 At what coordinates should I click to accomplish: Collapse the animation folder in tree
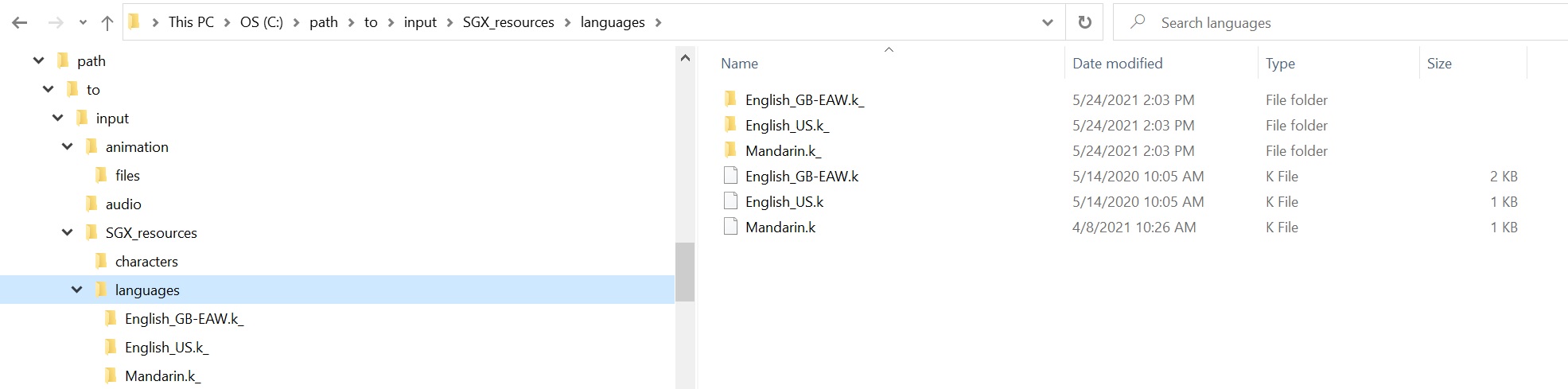click(68, 146)
